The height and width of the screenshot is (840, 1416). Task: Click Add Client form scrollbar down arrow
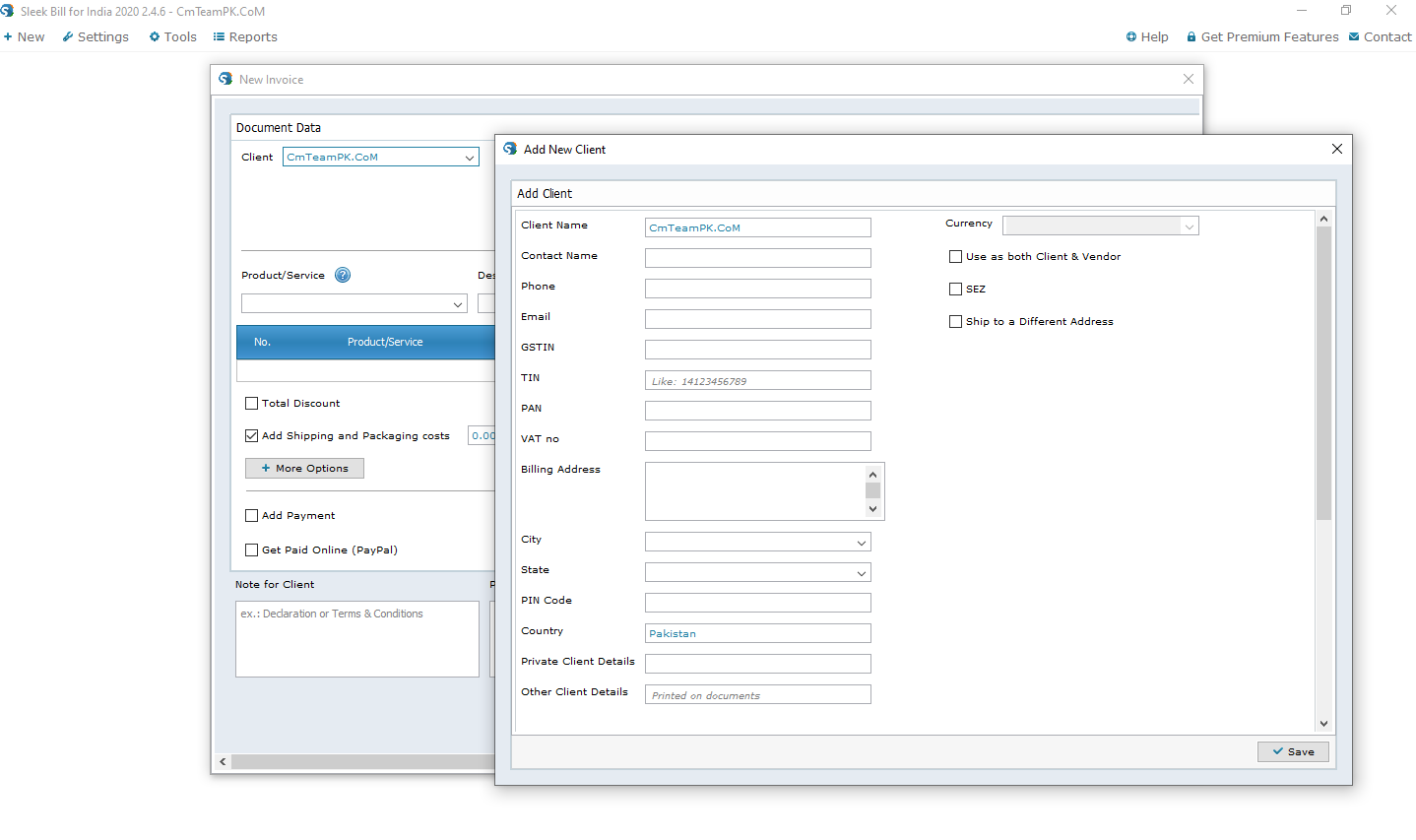[x=1323, y=724]
